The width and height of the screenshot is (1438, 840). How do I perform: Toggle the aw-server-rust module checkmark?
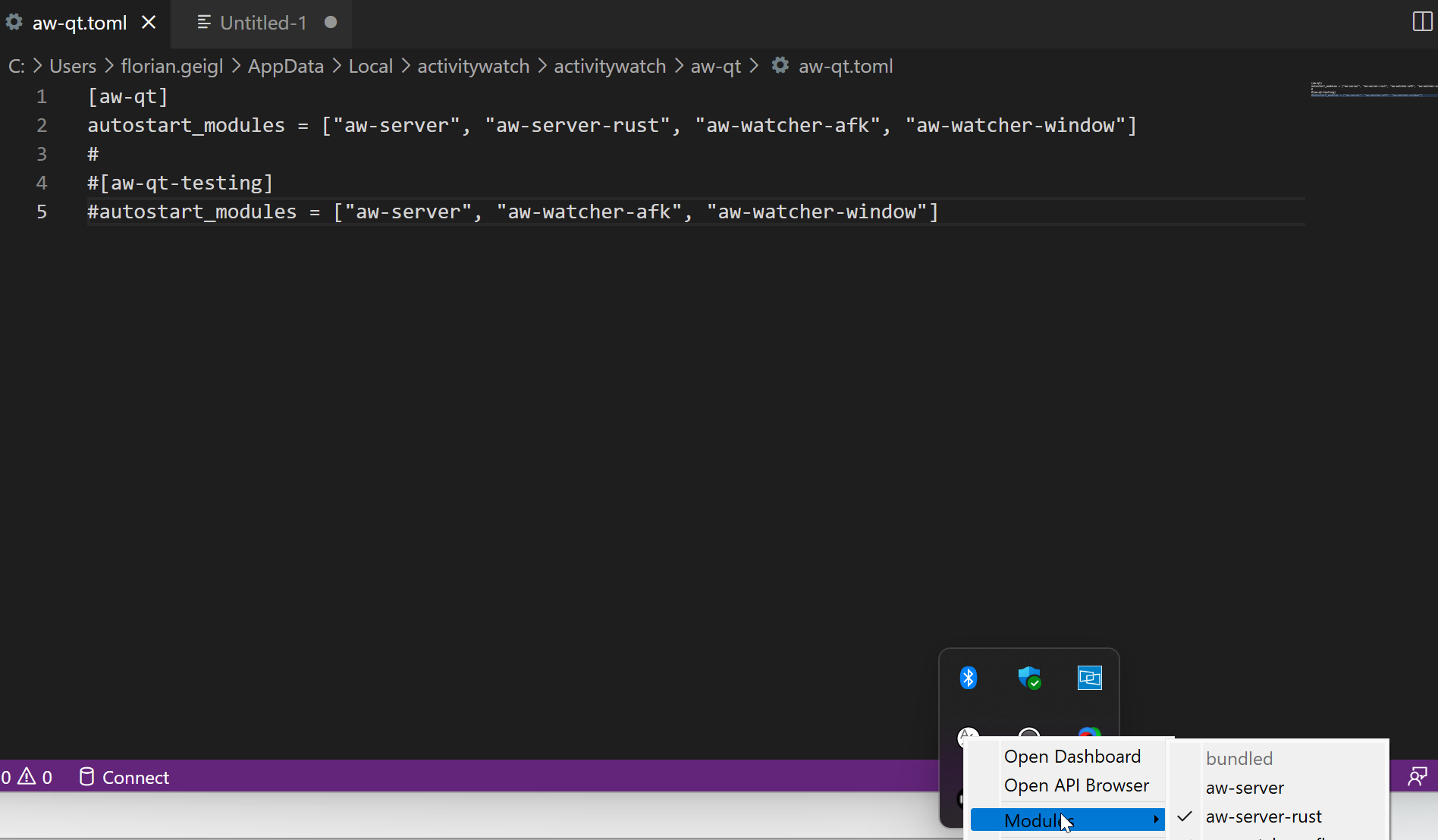point(1185,816)
